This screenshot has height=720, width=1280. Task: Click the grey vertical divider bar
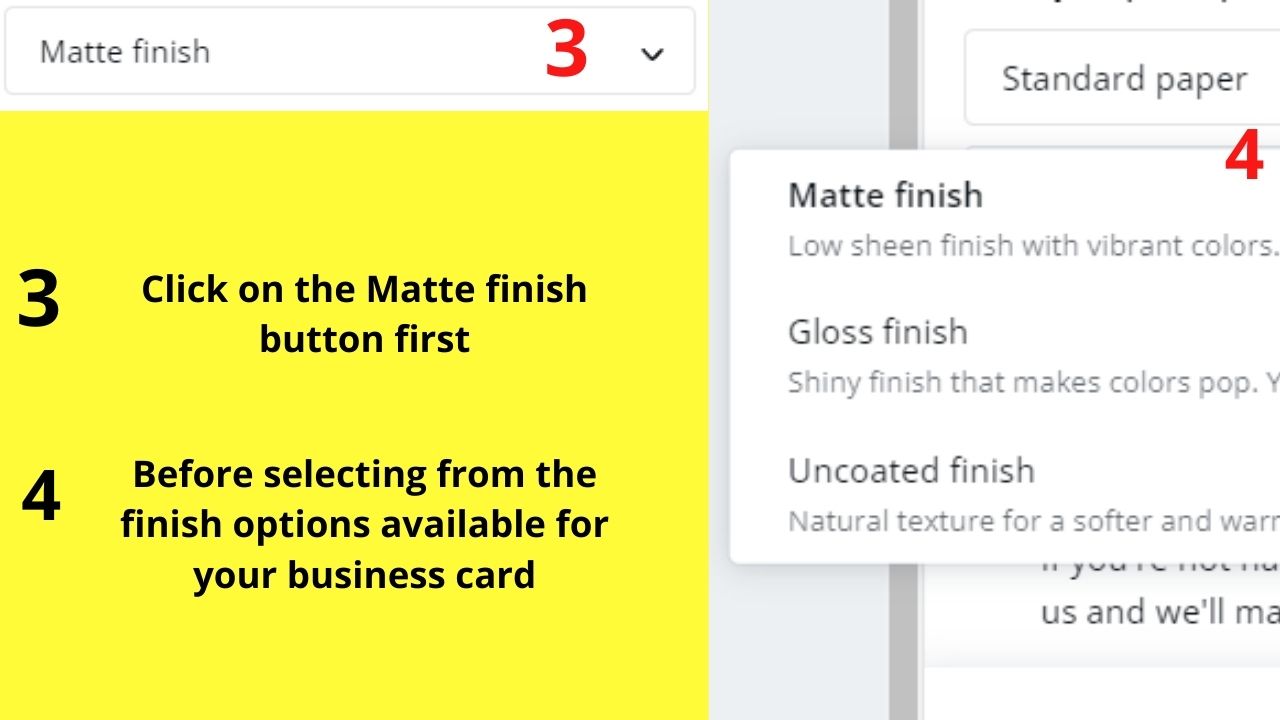[904, 360]
